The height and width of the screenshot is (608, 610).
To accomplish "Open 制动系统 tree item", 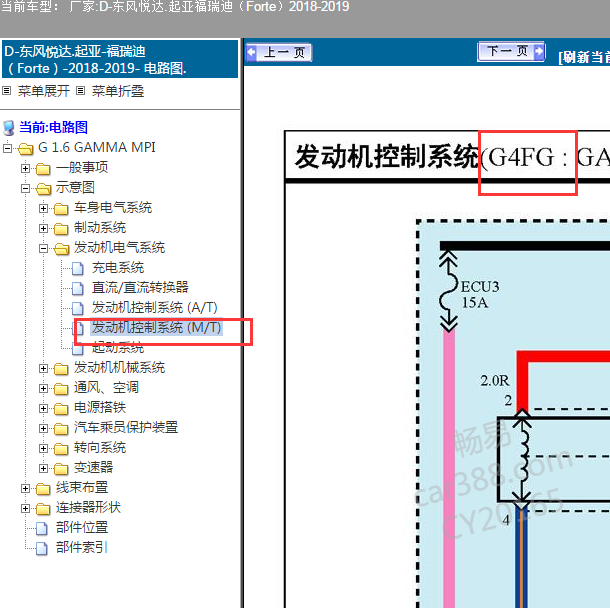I will (x=100, y=228).
